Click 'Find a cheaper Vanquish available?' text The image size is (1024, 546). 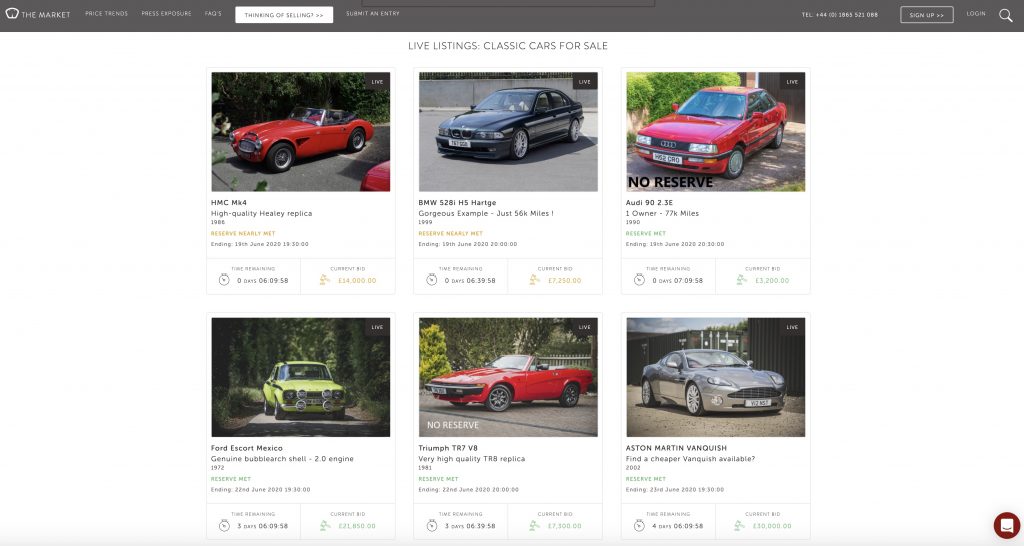[690, 459]
